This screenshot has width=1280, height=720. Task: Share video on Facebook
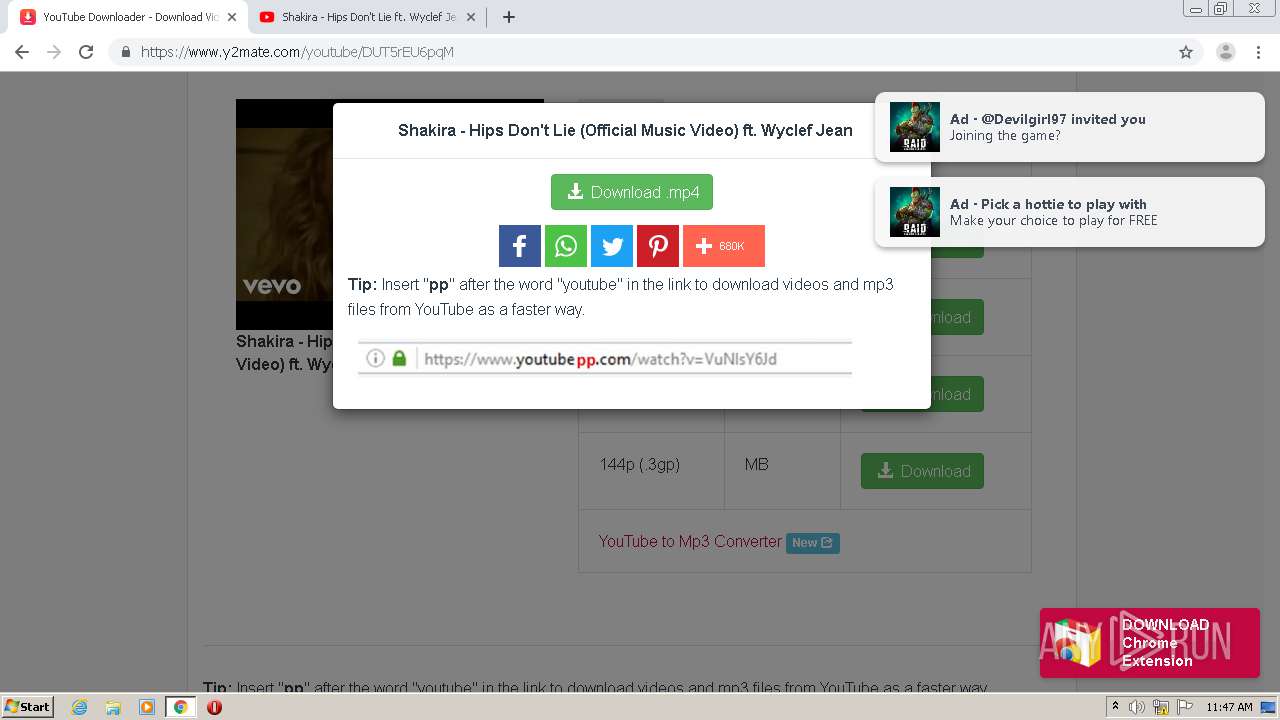[x=520, y=246]
